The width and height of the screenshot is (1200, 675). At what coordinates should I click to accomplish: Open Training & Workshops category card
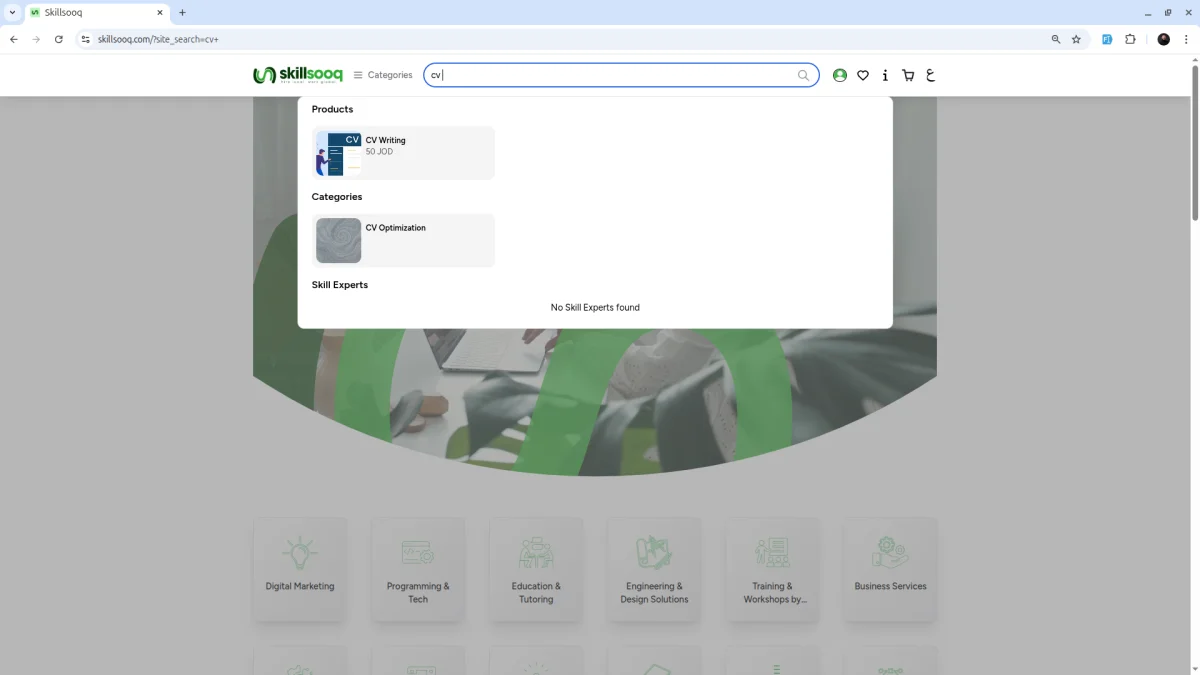pos(772,569)
